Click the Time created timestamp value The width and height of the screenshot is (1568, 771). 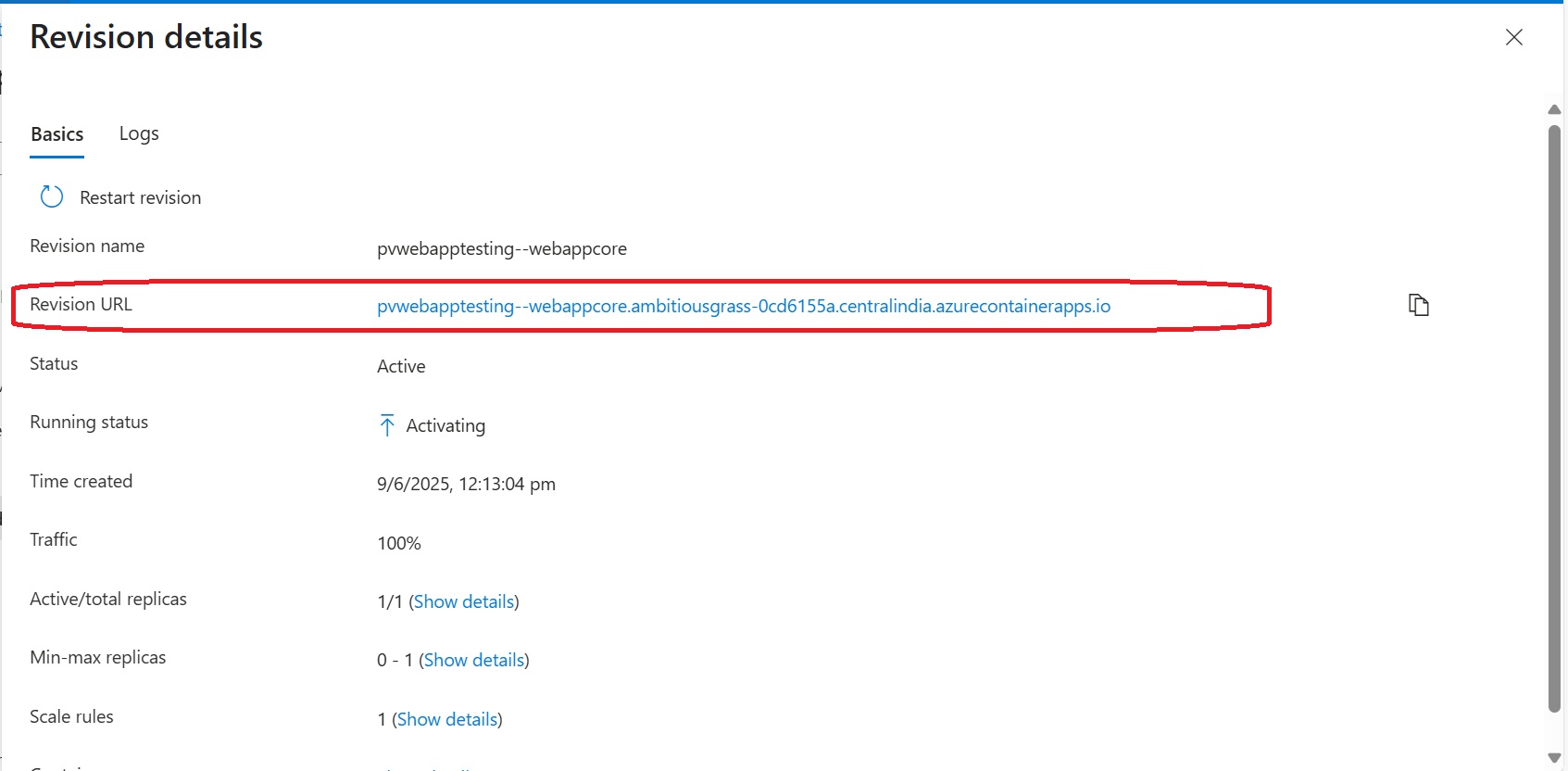466,485
